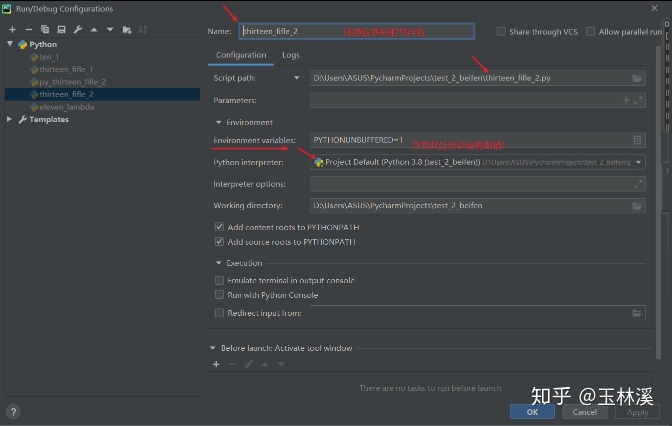Switch to the Configuration tab
672x426 pixels.
click(241, 55)
